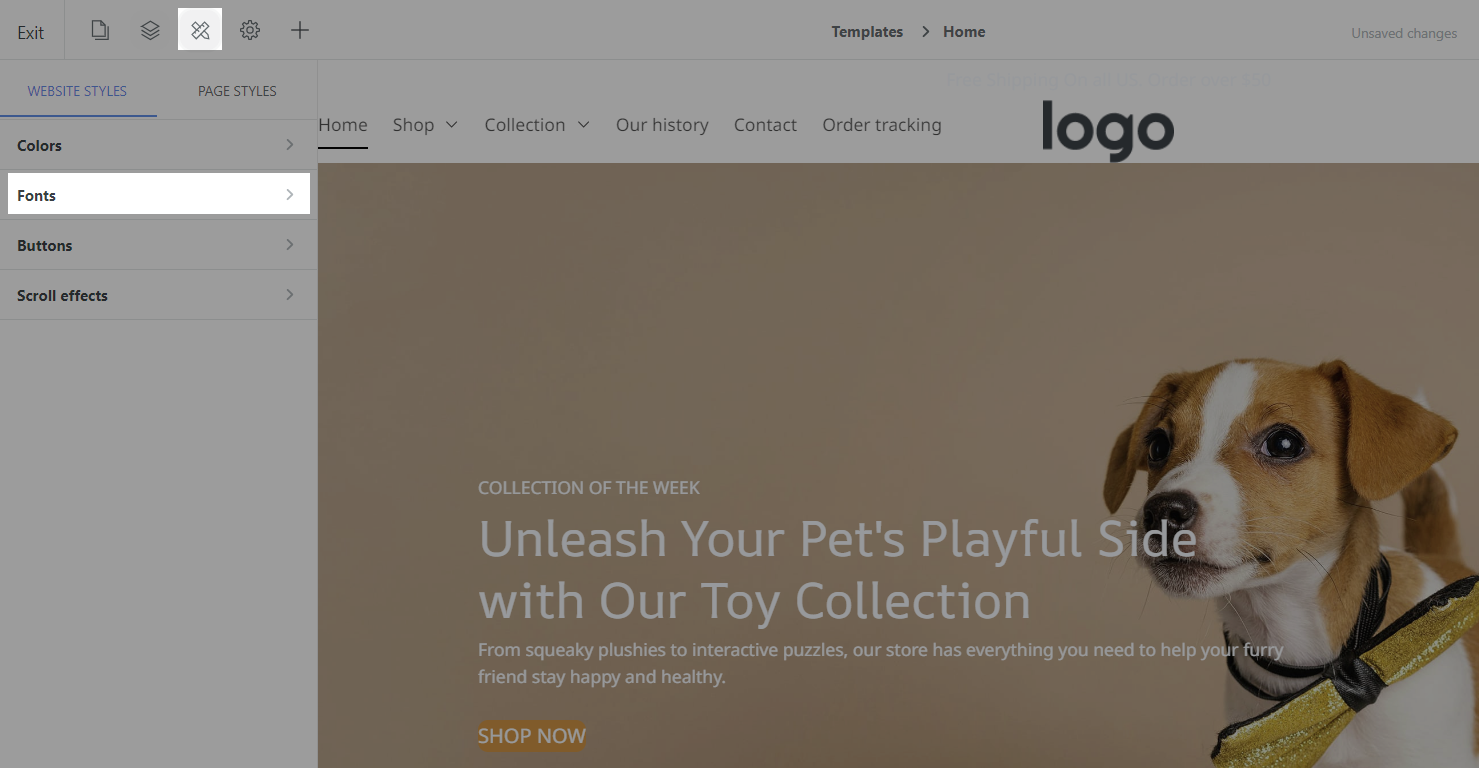The image size is (1479, 768).
Task: Expand the Buttons styles section
Action: tap(159, 245)
